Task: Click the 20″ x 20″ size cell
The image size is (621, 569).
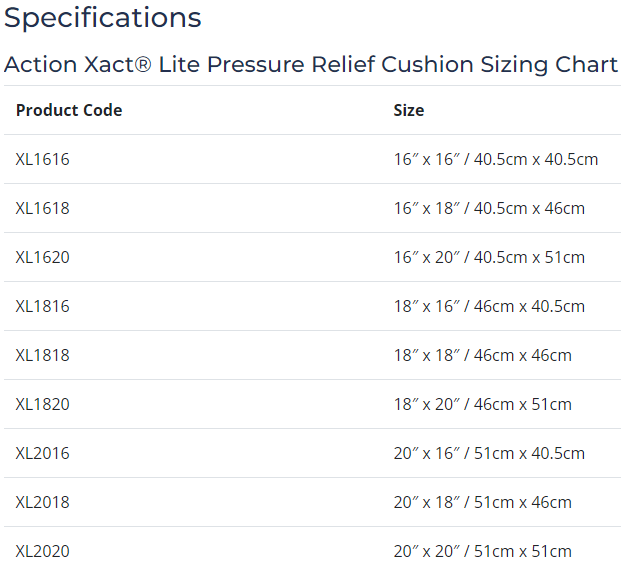Action: [x=482, y=551]
